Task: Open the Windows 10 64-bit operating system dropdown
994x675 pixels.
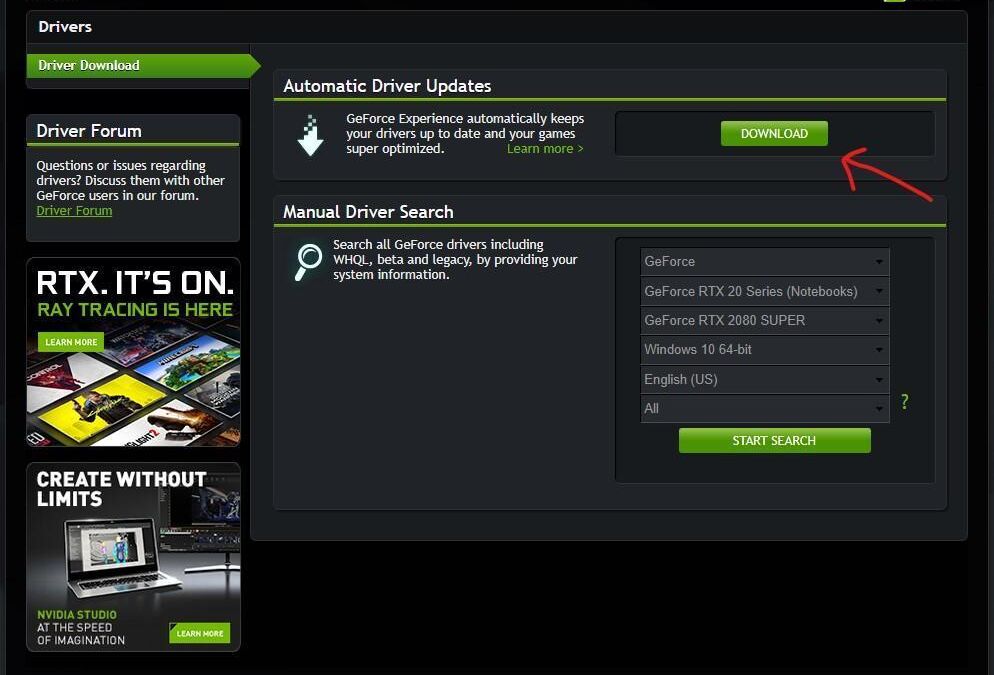Action: point(764,349)
